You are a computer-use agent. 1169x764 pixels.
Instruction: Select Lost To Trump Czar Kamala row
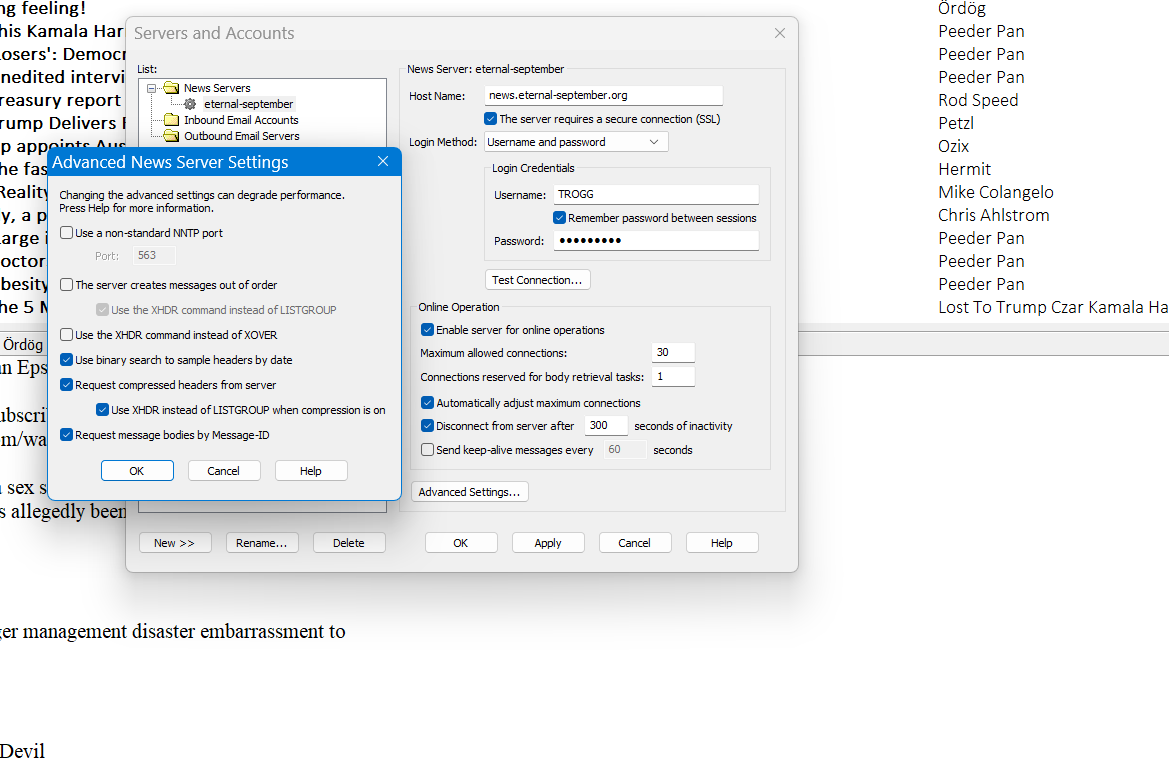(x=1053, y=307)
